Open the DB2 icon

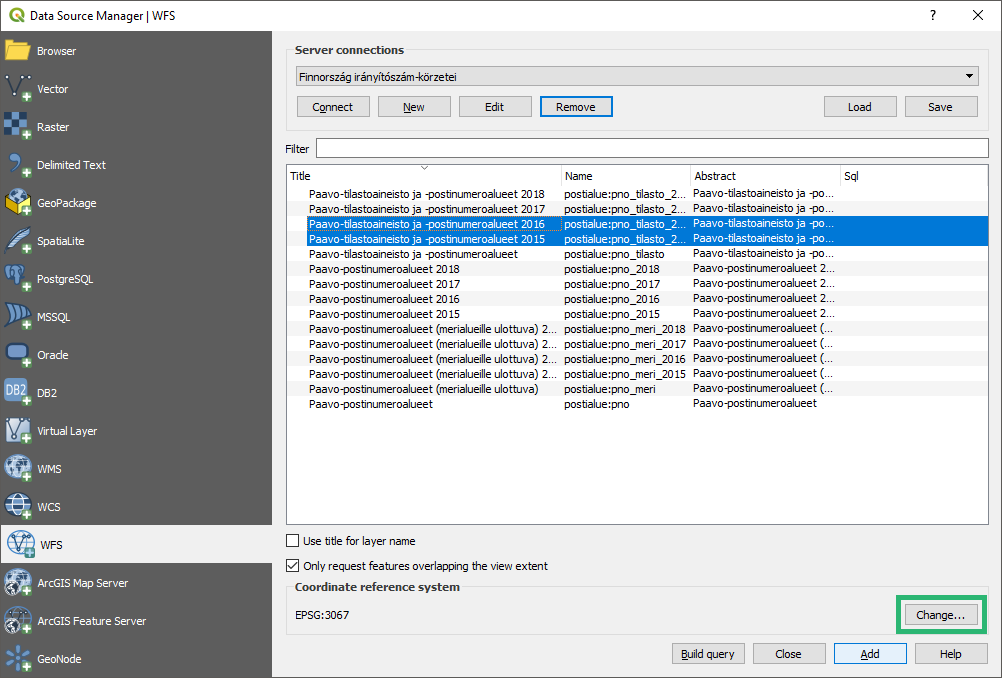click(x=17, y=392)
